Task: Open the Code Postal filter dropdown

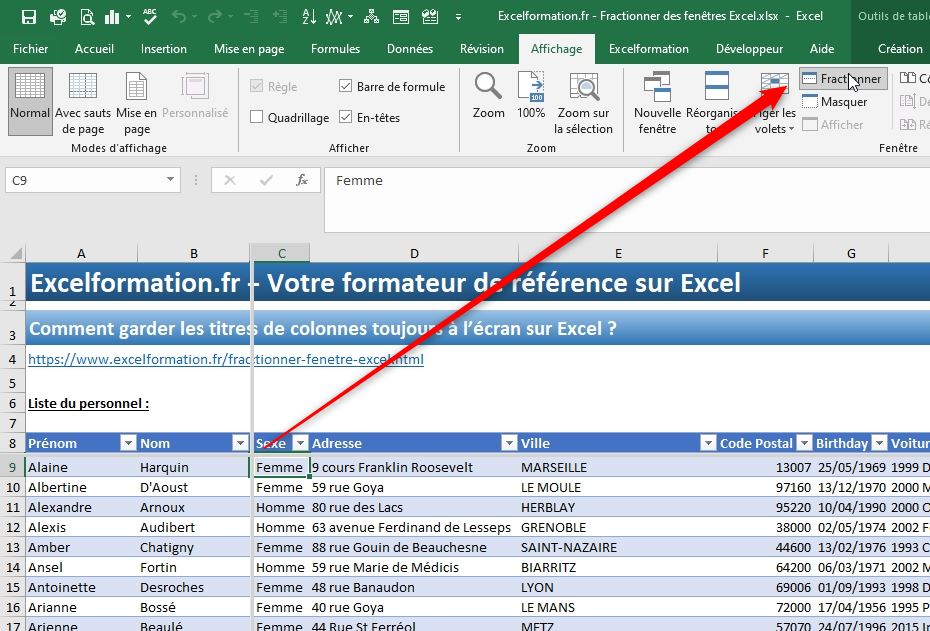Action: tap(804, 443)
